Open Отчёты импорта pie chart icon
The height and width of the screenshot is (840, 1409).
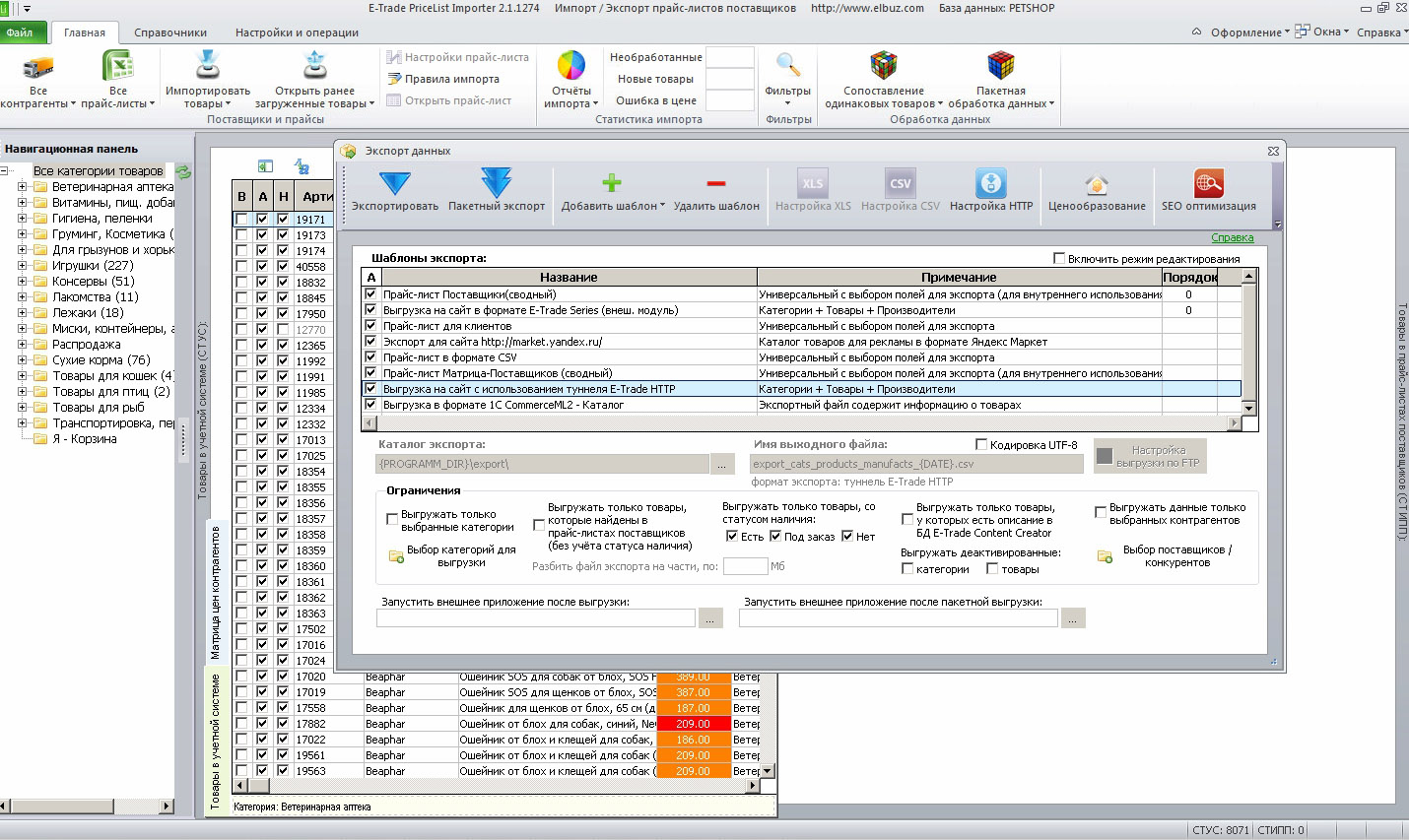point(571,66)
